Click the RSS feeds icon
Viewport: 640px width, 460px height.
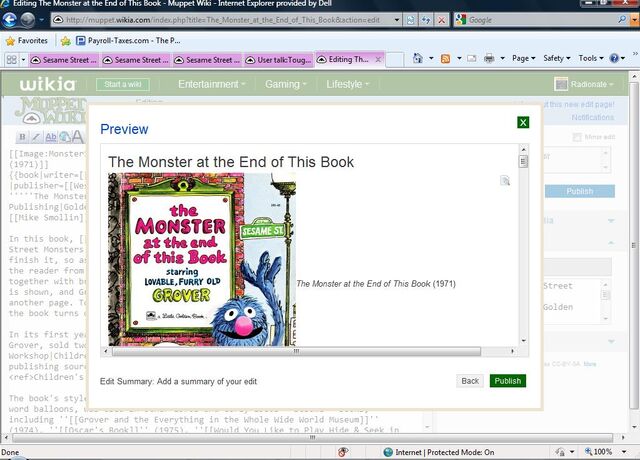(x=445, y=59)
